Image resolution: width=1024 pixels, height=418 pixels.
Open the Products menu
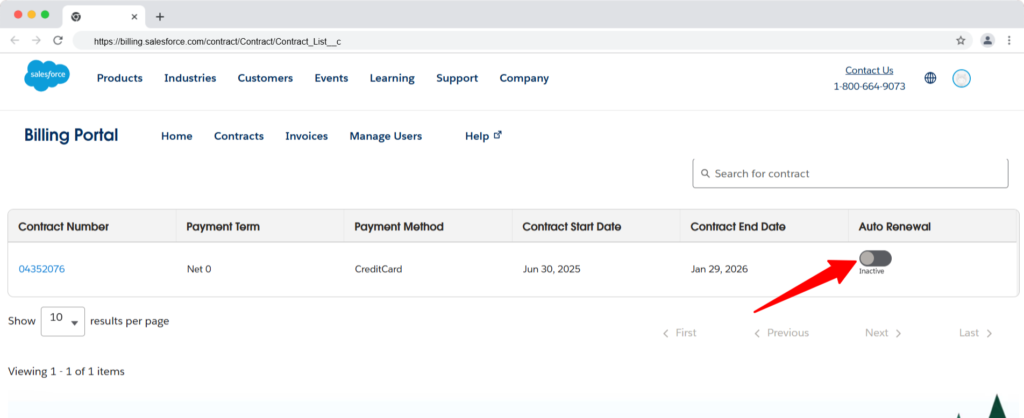click(x=120, y=78)
